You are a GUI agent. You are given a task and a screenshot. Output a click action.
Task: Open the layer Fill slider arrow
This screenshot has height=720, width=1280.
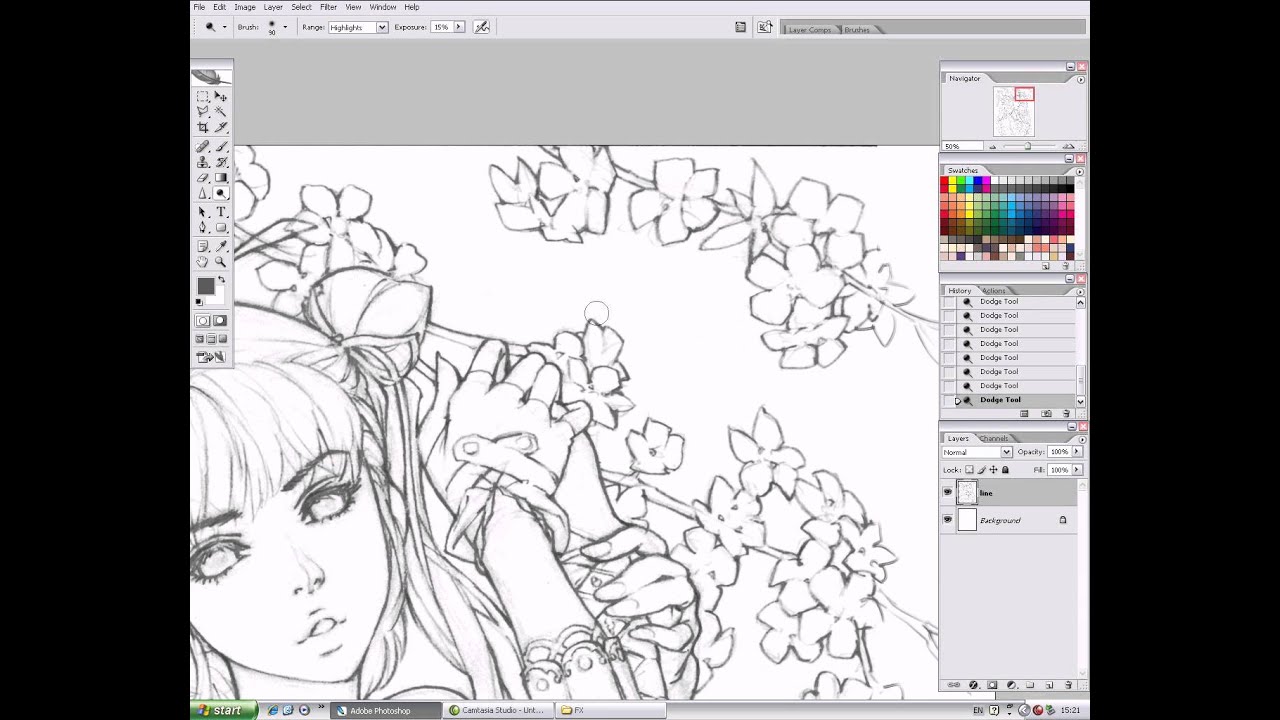[x=1077, y=470]
